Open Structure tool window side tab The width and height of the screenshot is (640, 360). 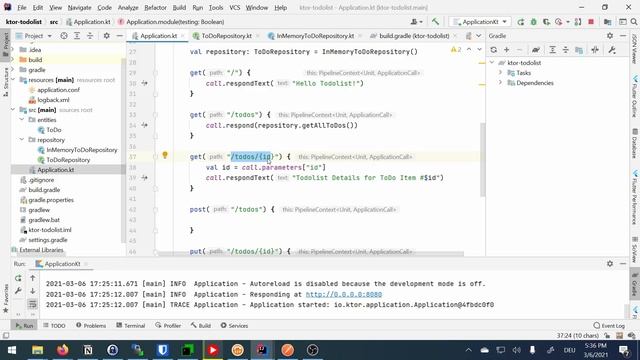click(5, 82)
